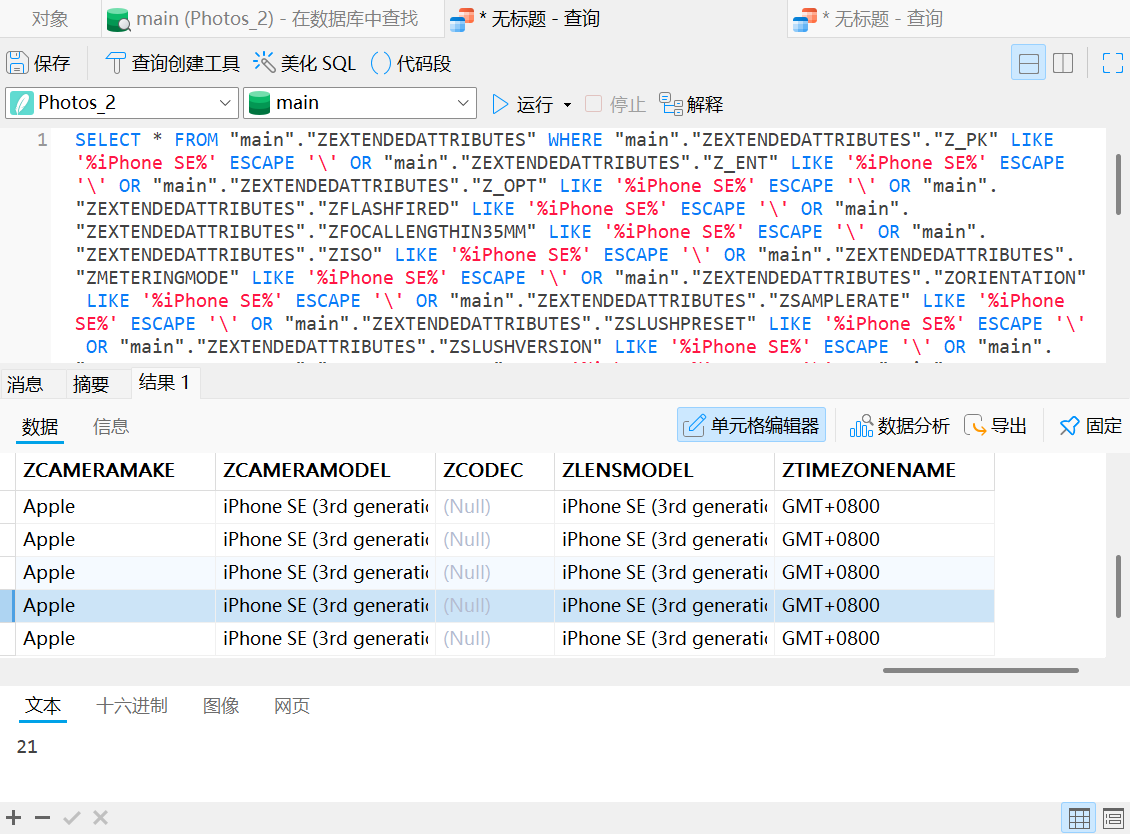1130x834 pixels.
Task: Beautify SQL with 美化 SQL
Action: point(304,63)
